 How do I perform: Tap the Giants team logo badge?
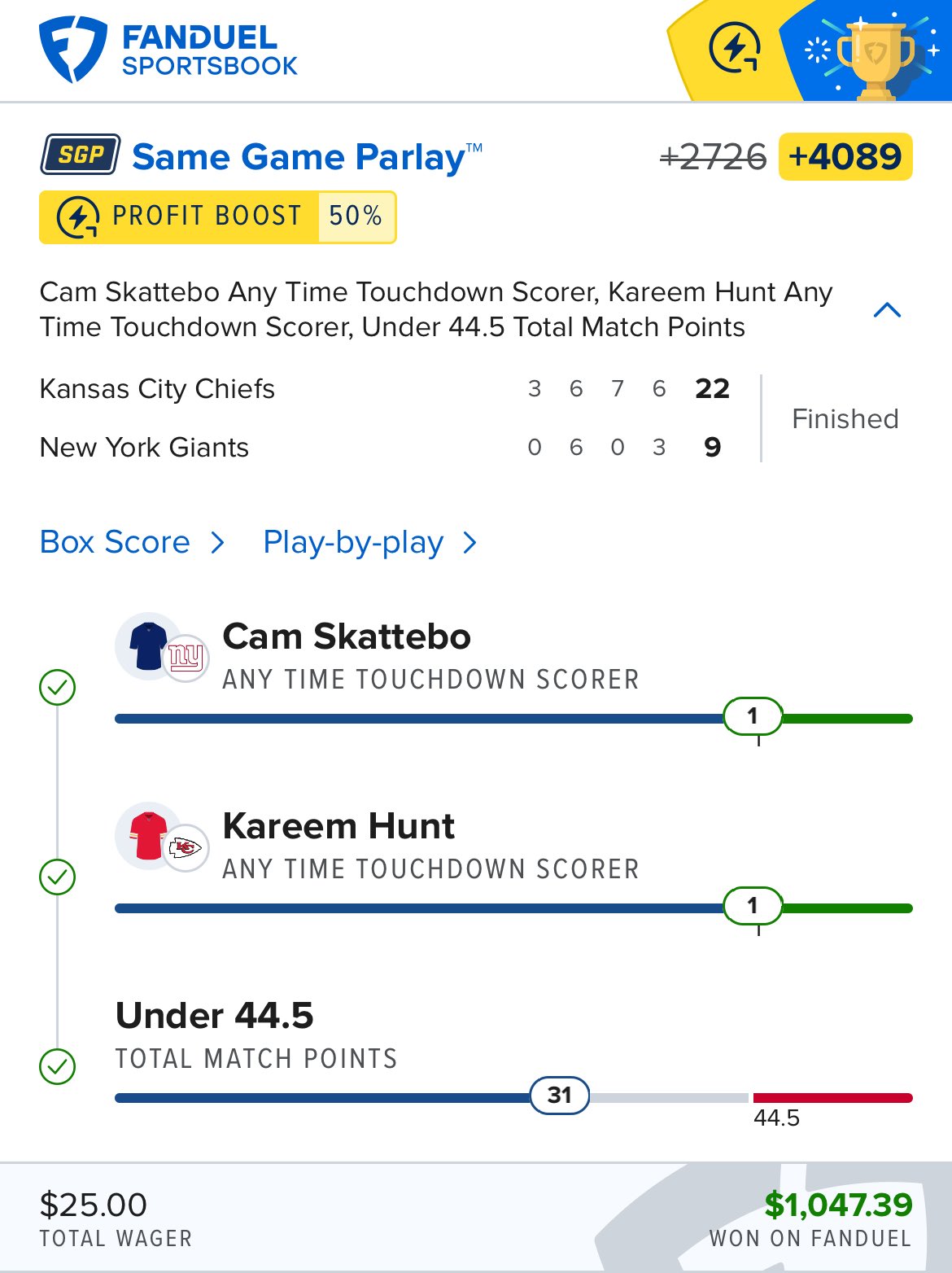click(186, 657)
